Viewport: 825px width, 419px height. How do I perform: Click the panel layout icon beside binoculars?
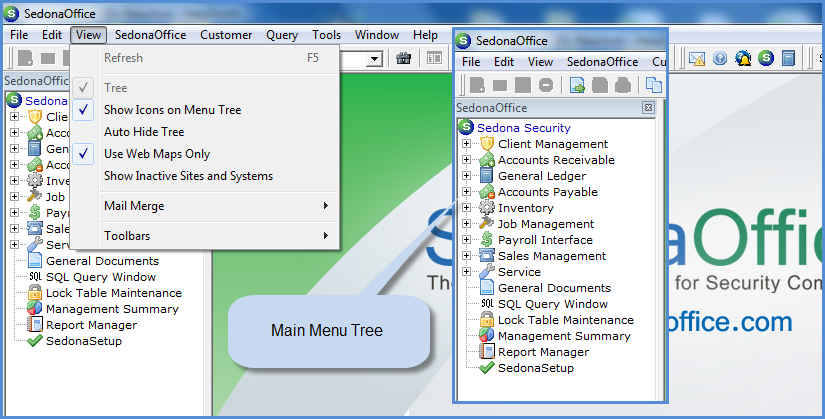click(435, 58)
